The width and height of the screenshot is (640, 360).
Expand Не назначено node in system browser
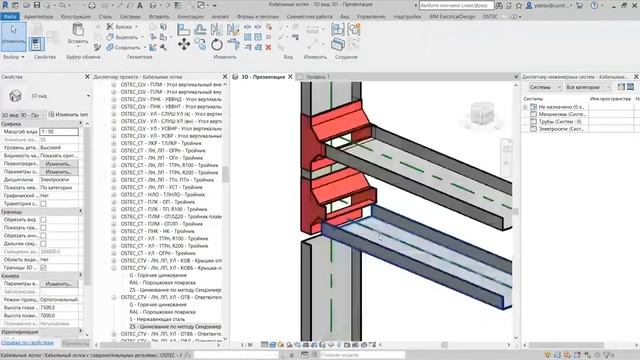click(525, 107)
